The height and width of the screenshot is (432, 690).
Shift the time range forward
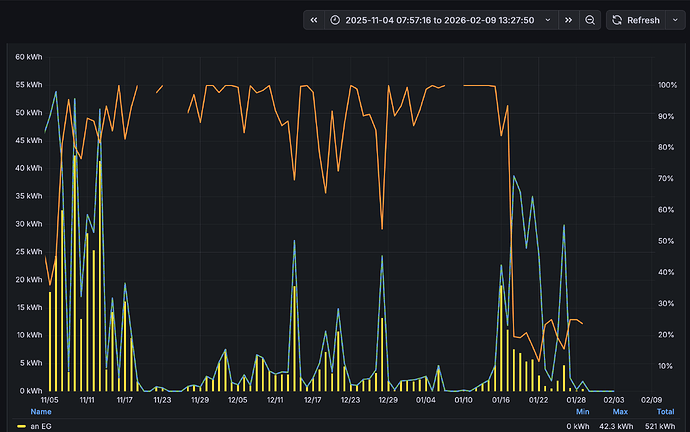[x=569, y=20]
